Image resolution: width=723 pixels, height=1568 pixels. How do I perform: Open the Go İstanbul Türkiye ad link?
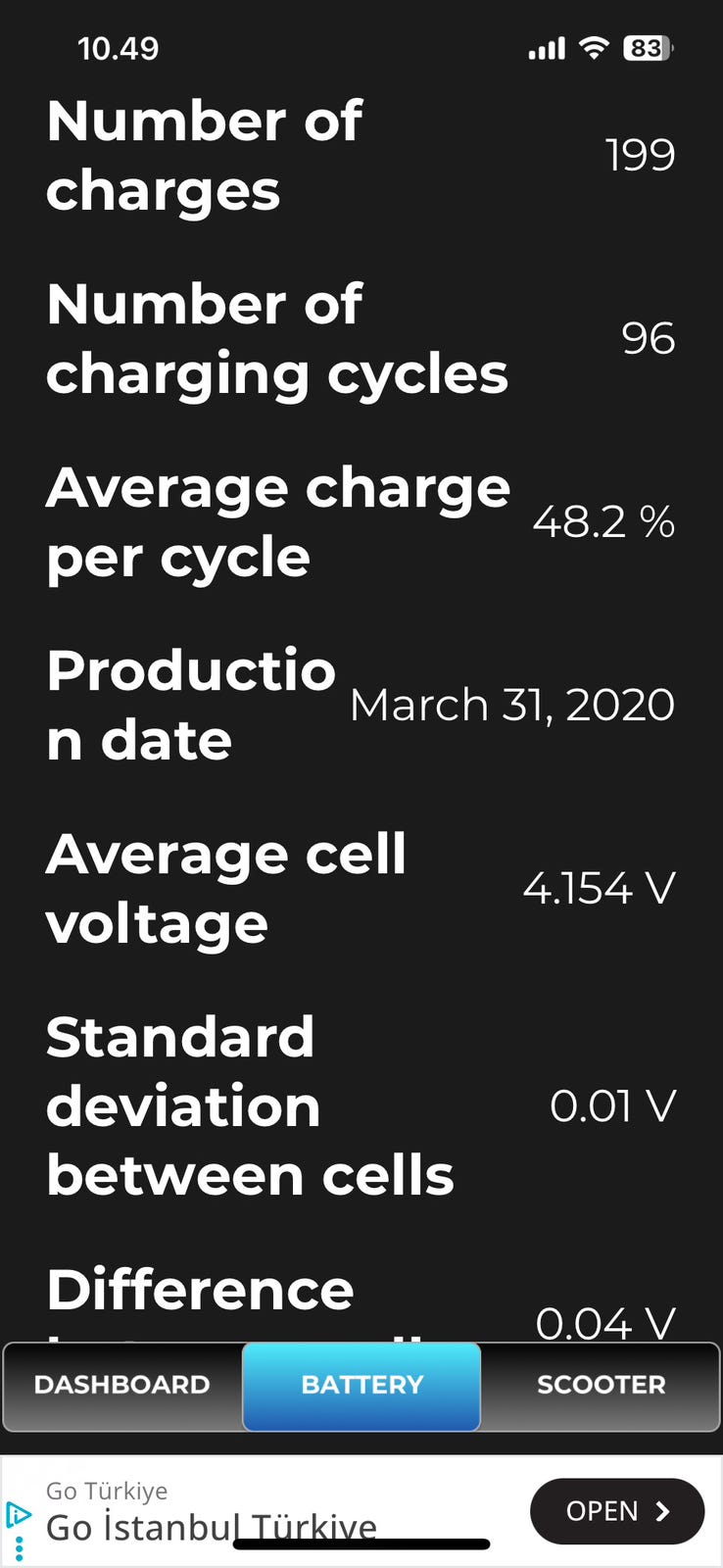[211, 1527]
